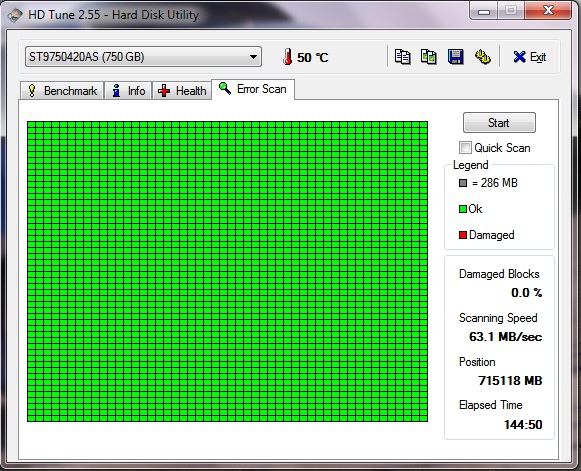This screenshot has width=581, height=471.
Task: Switch to the Benchmark tab
Action: [62, 90]
